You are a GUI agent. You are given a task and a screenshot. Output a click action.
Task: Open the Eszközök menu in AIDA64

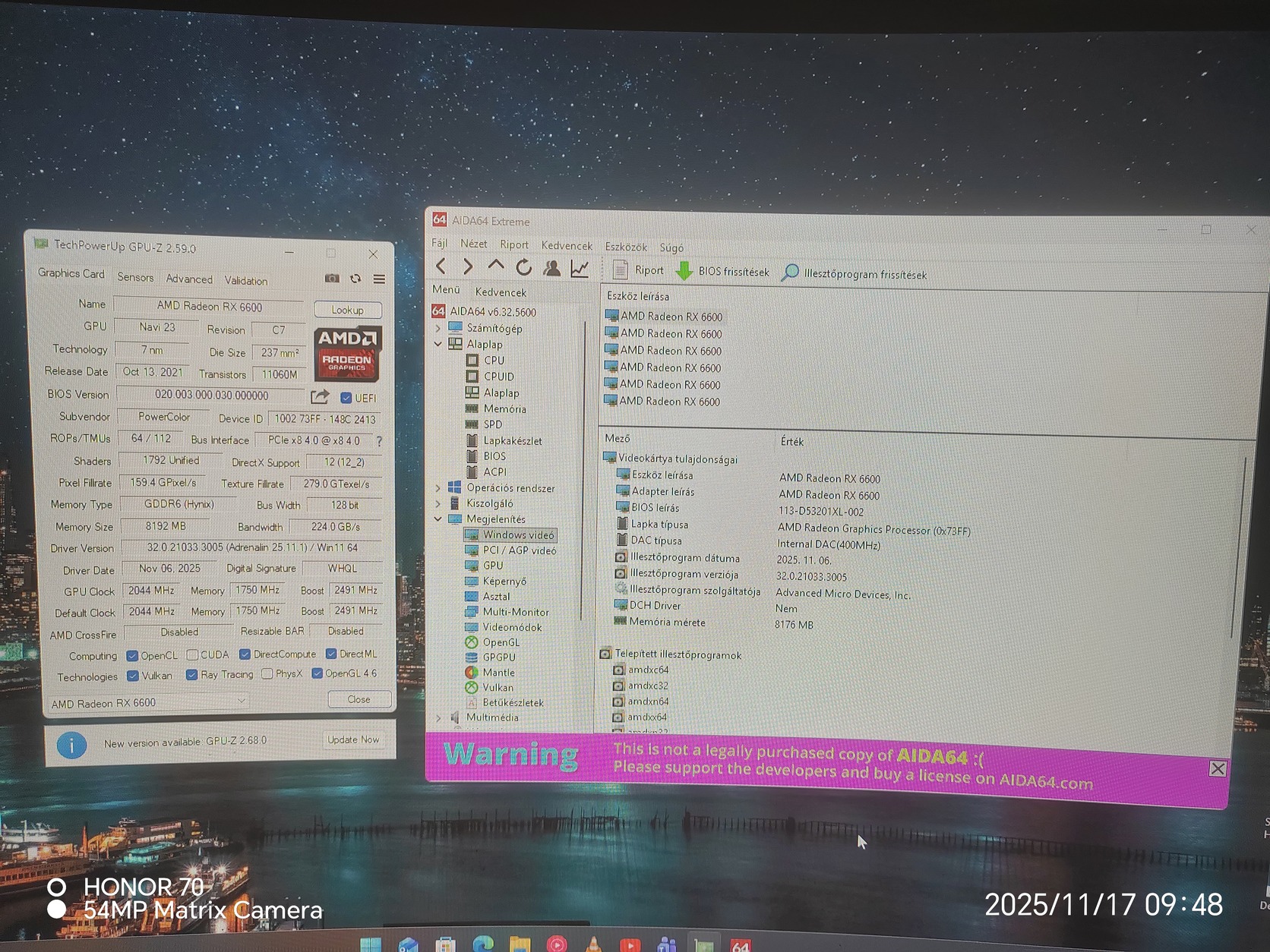tap(626, 247)
